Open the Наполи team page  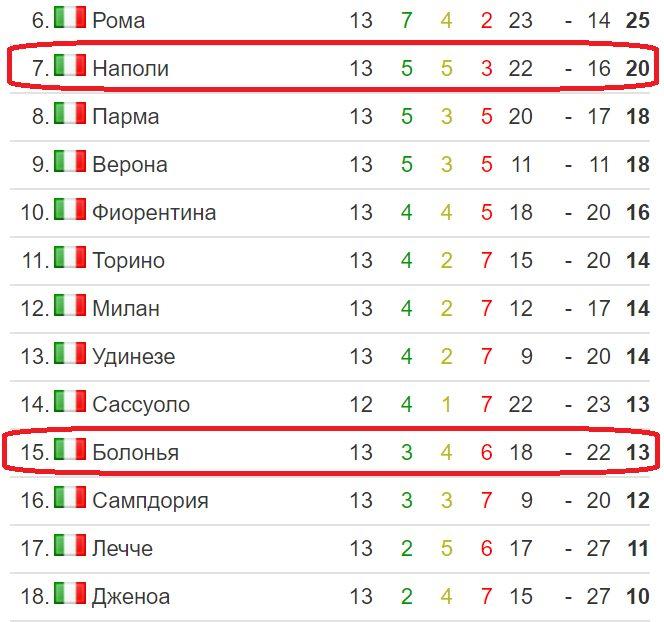pyautogui.click(x=130, y=68)
